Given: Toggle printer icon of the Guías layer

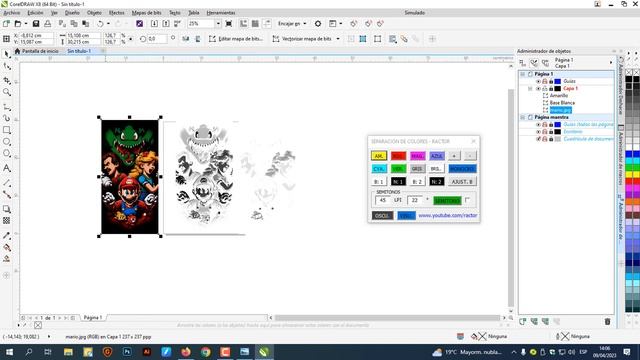Looking at the screenshot, I should (x=544, y=81).
